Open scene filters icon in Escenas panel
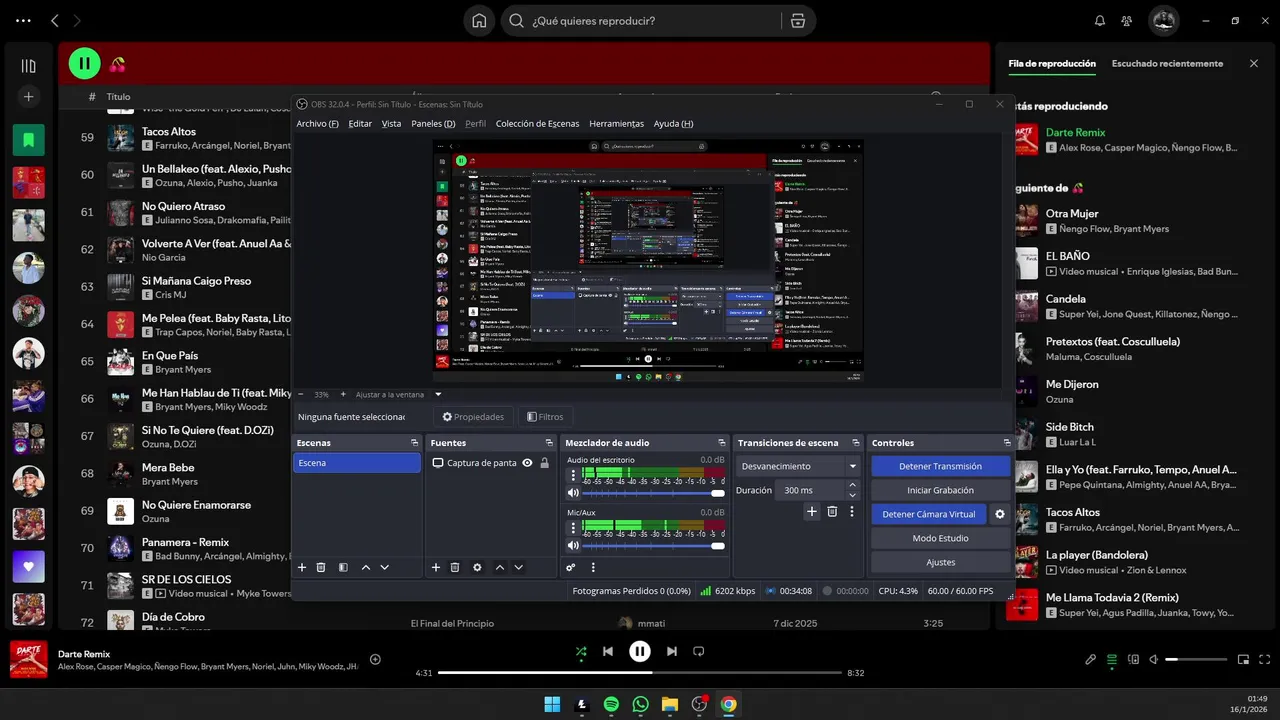This screenshot has width=1280, height=720. (x=343, y=567)
